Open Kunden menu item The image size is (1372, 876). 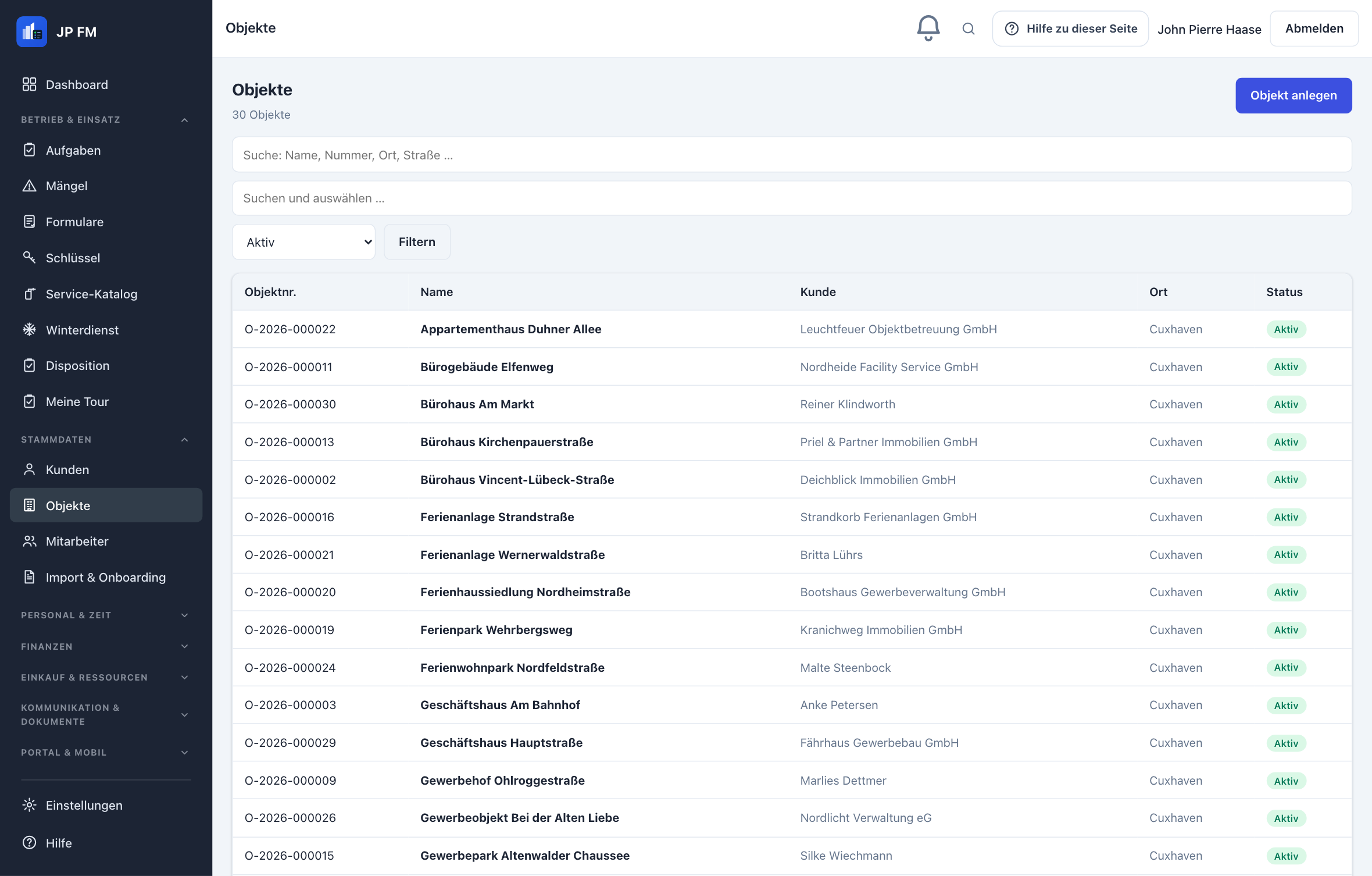pyautogui.click(x=106, y=469)
